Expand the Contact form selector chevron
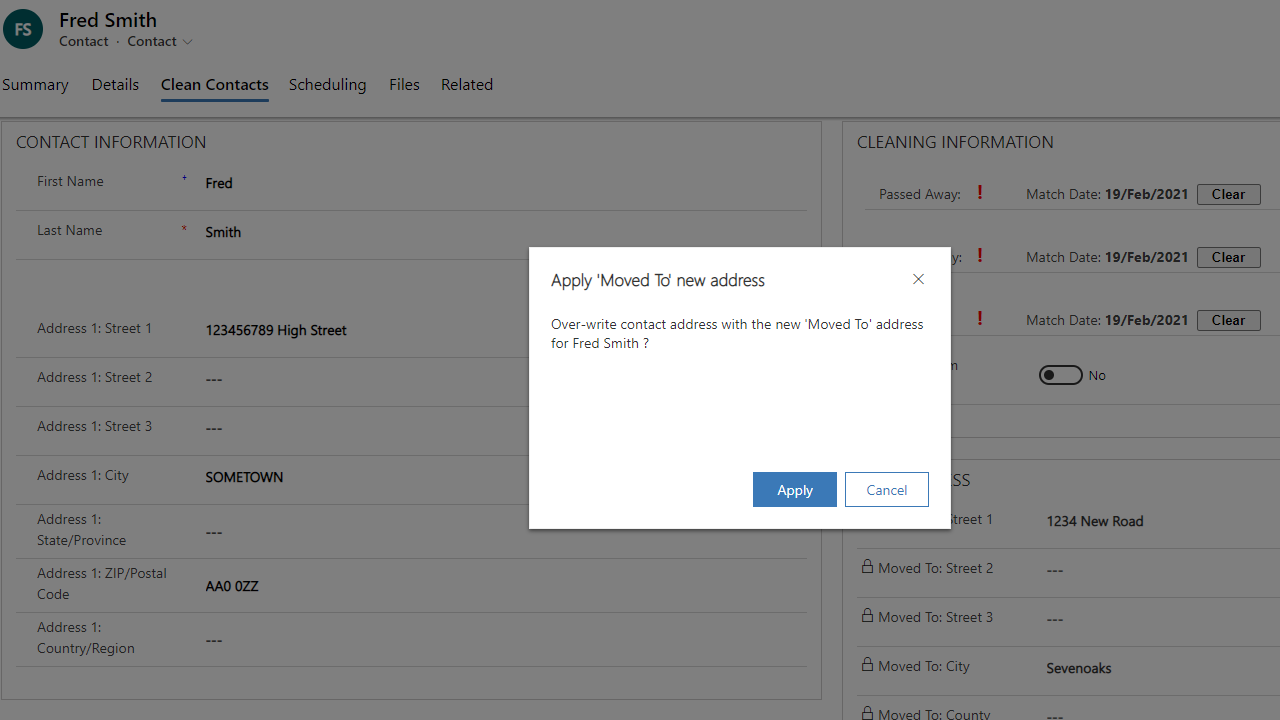Viewport: 1280px width, 720px height. pyautogui.click(x=187, y=42)
